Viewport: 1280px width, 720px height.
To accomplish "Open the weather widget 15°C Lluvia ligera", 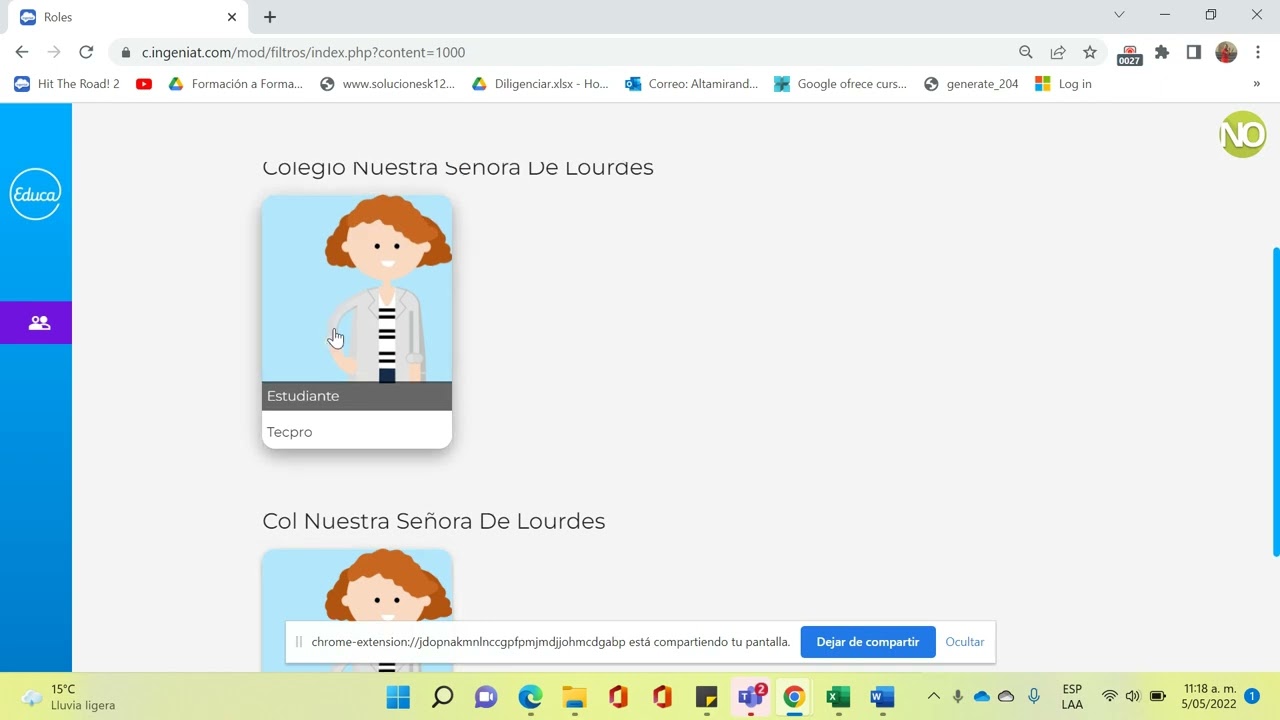I will coord(70,697).
